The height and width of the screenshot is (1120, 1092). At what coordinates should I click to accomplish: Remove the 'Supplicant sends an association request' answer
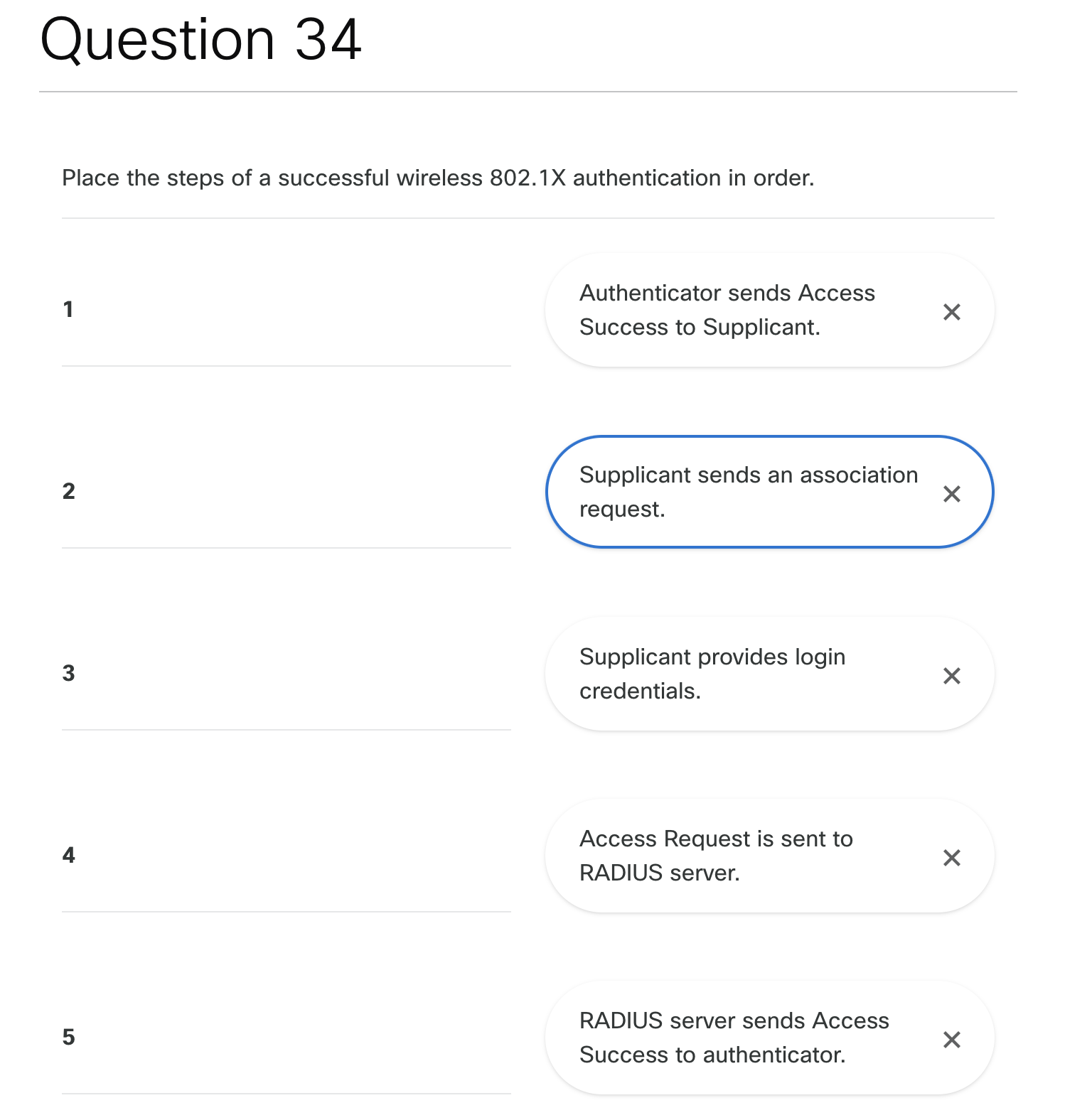pyautogui.click(x=953, y=492)
